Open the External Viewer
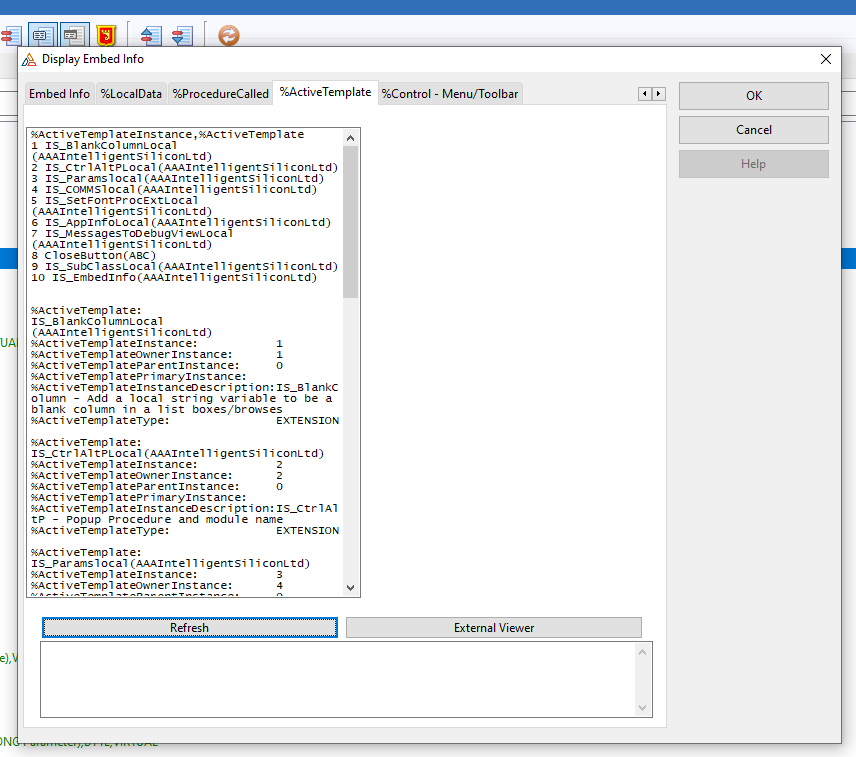Screen dimensions: 856x757 [x=494, y=628]
